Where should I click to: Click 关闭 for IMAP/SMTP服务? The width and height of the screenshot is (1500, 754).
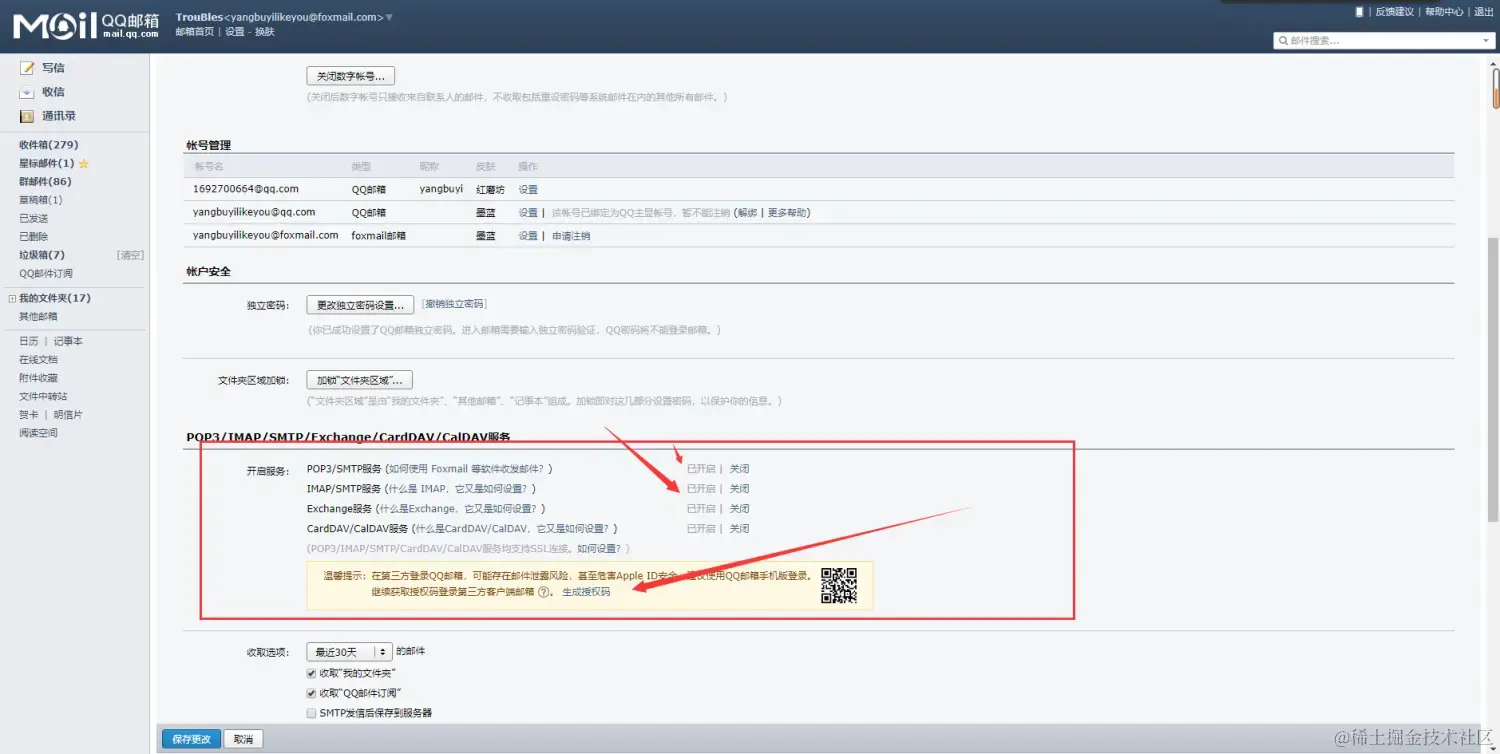[739, 489]
